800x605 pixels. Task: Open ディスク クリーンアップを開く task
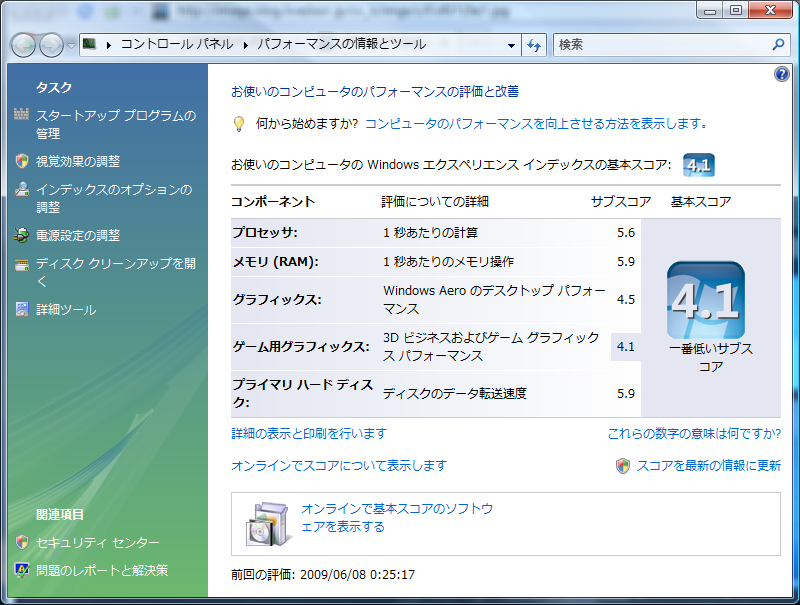tap(116, 272)
